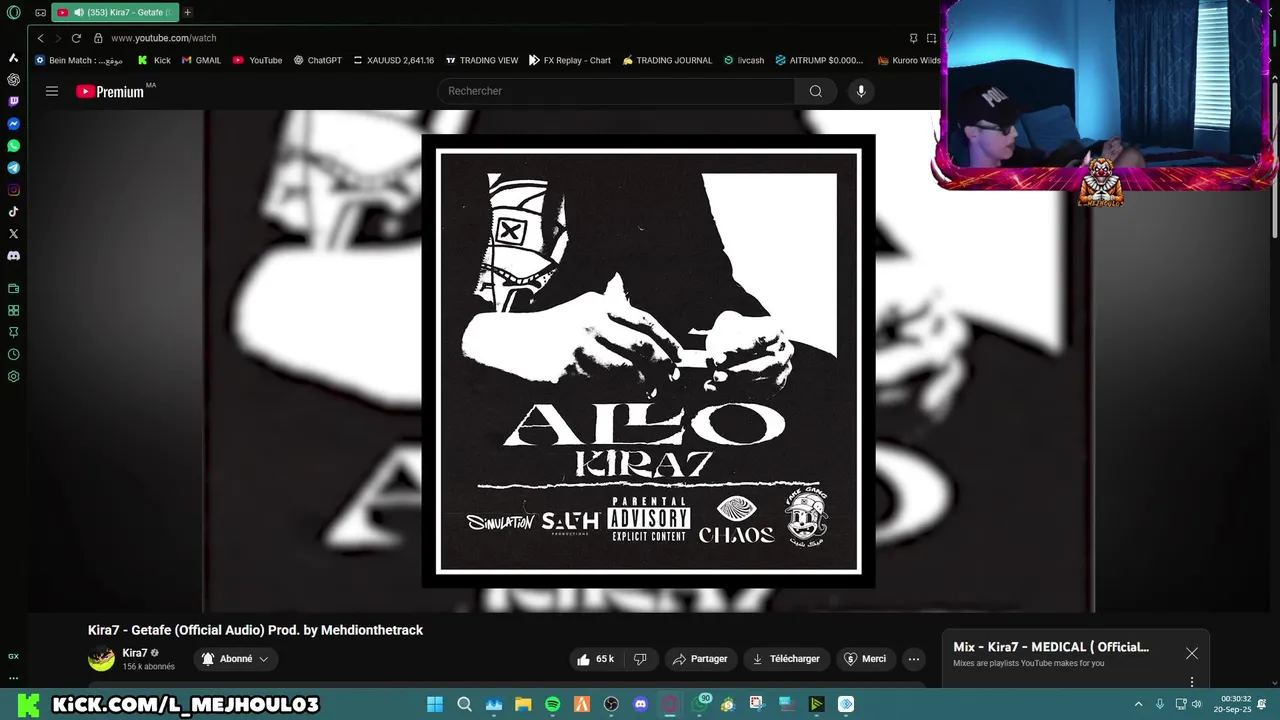Open Twitch in the Opera sidebar
The image size is (1280, 720).
[x=13, y=101]
